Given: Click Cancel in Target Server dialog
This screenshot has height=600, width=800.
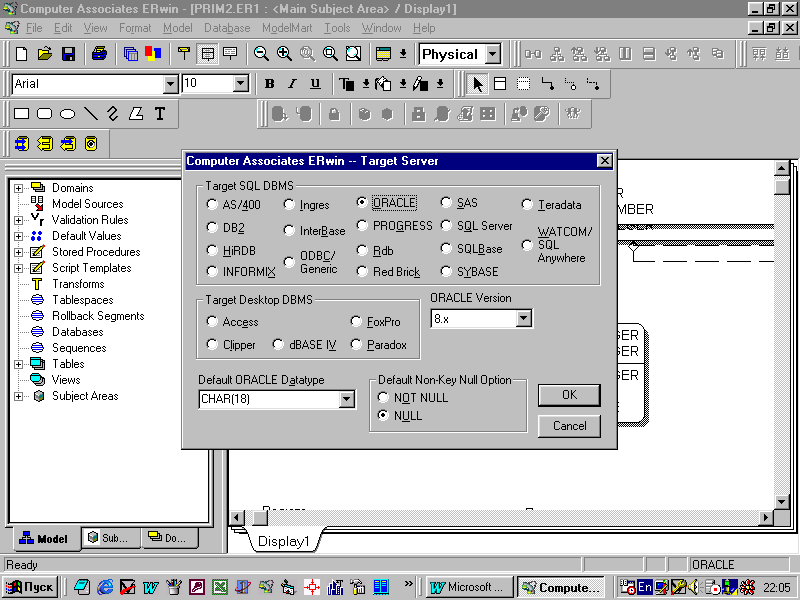Looking at the screenshot, I should [x=569, y=426].
